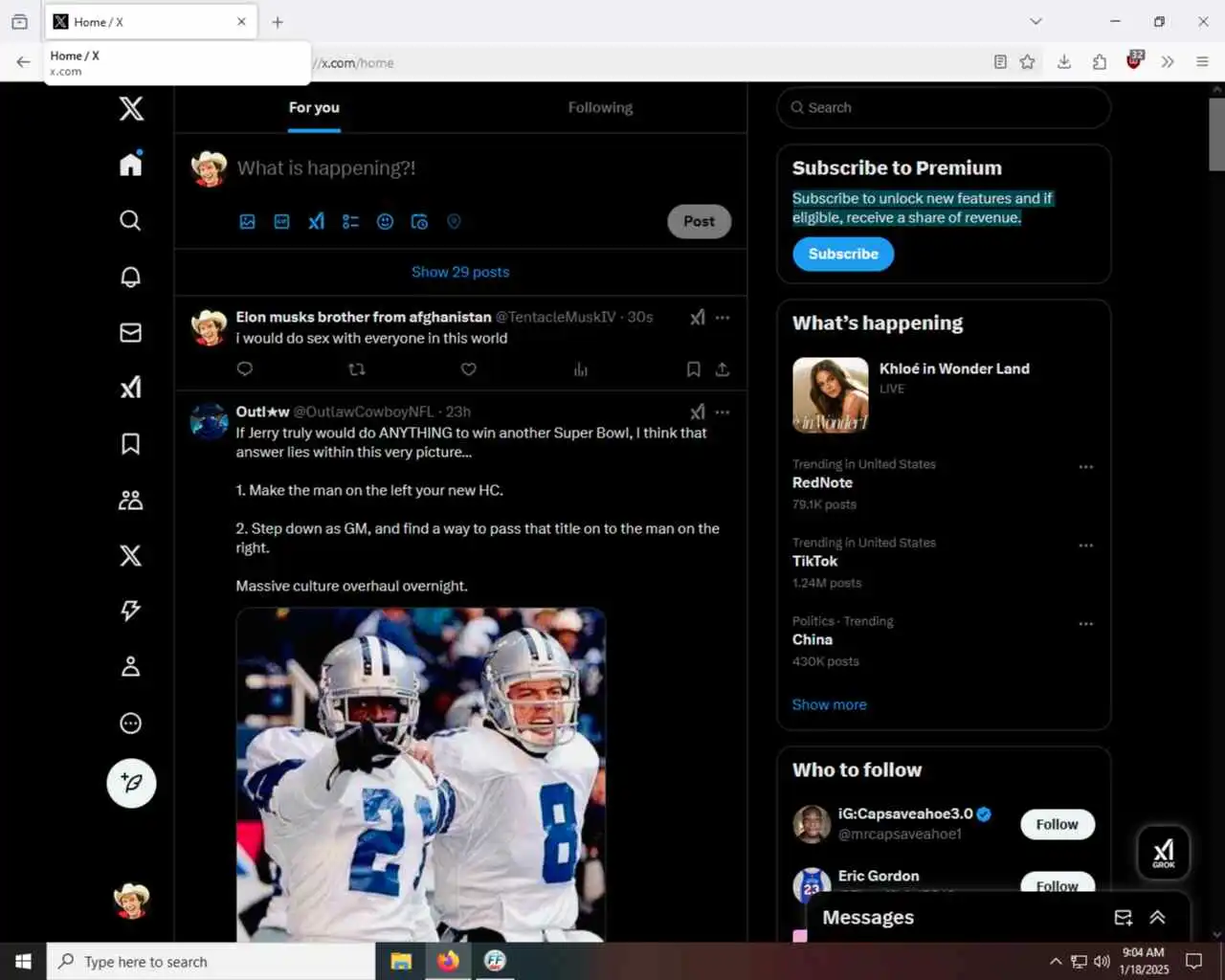Open browser tab list dropdown arrow

coord(1036,21)
